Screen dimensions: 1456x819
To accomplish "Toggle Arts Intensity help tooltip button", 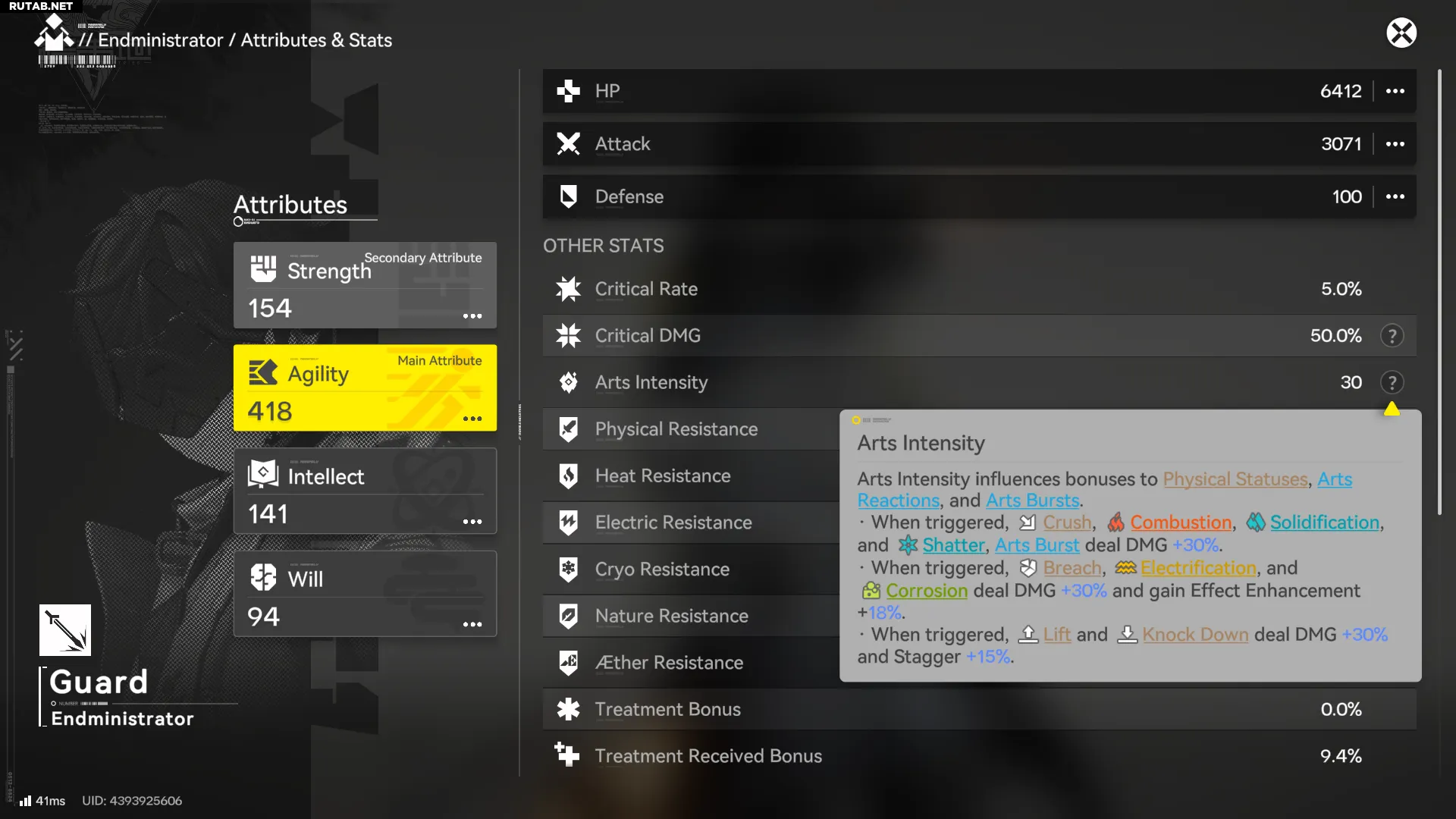I will coord(1392,382).
